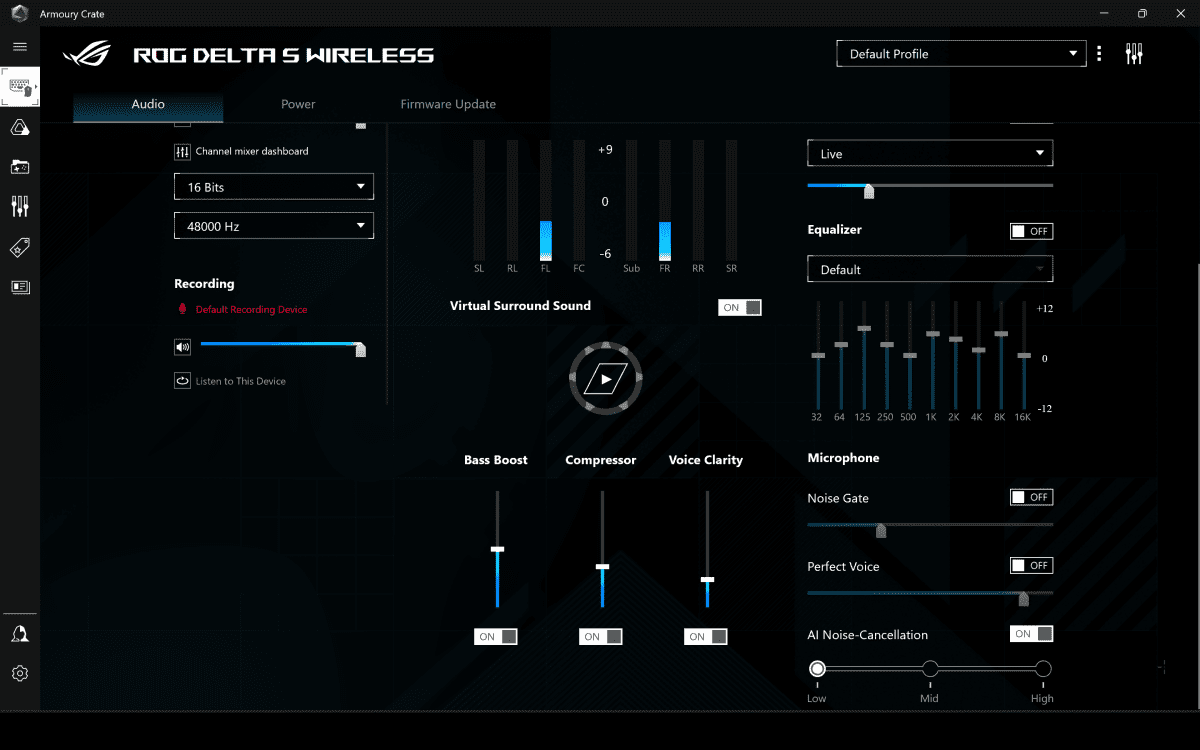This screenshot has width=1200, height=750.
Task: Open the Devices sidebar icon
Action: 20,88
